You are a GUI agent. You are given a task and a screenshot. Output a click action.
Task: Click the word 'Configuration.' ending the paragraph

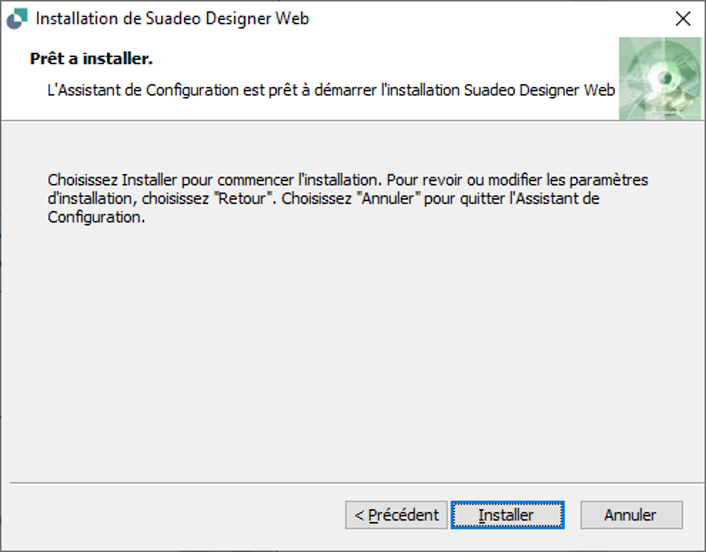96,217
